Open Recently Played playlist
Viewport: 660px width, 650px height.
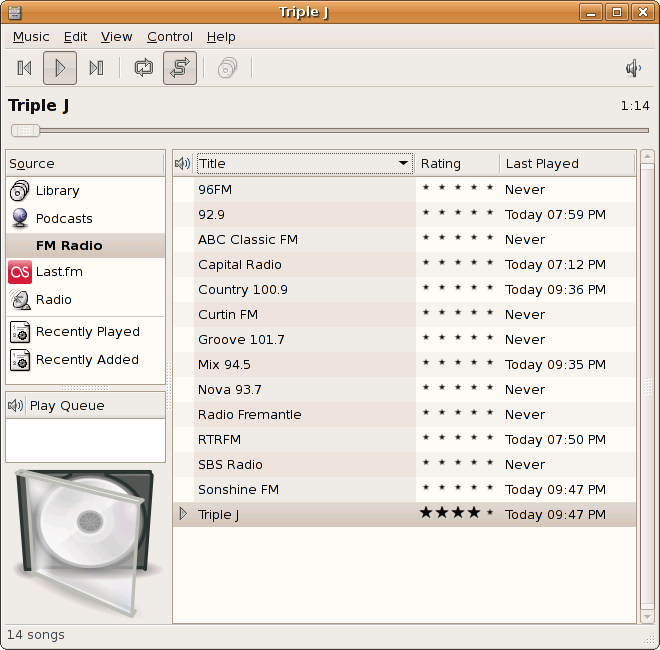pos(85,332)
